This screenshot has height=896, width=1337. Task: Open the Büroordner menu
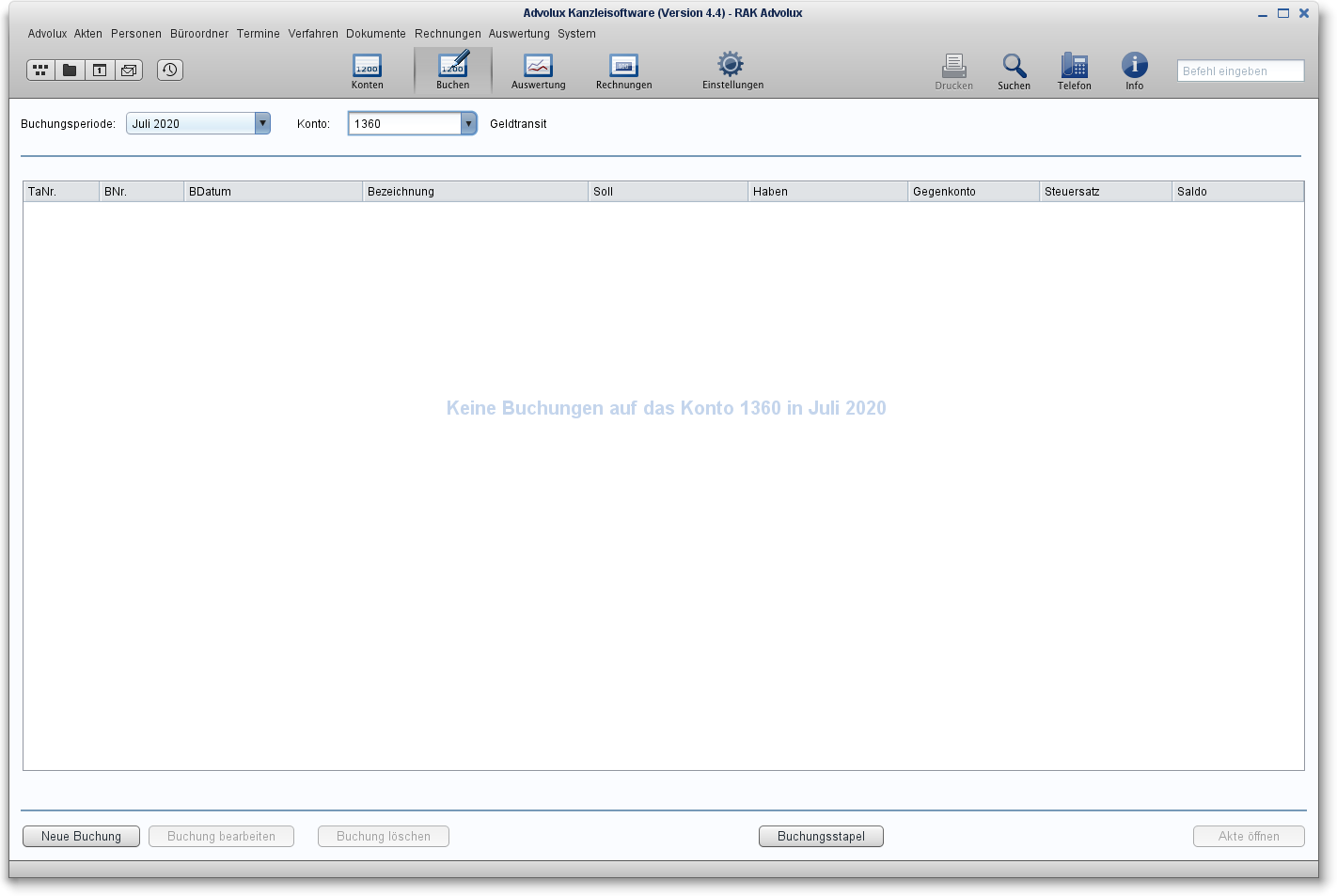point(199,34)
